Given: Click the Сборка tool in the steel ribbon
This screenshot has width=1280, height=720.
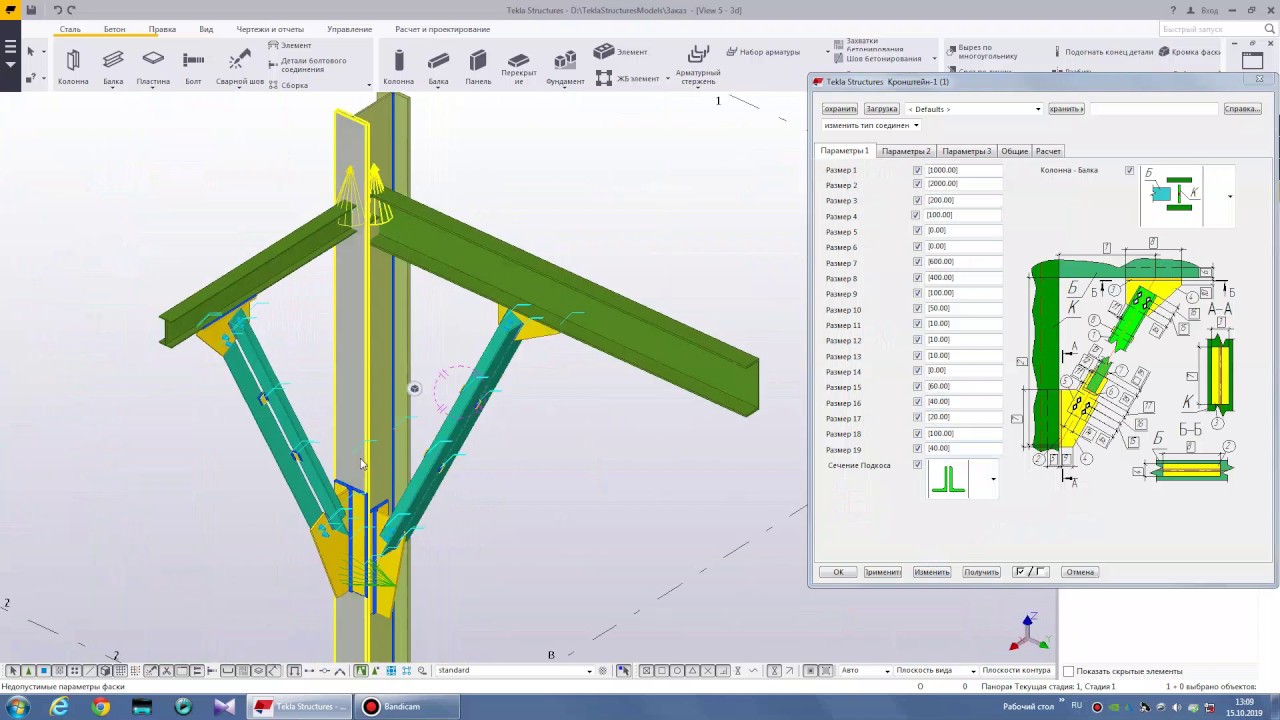Looking at the screenshot, I should 288,85.
